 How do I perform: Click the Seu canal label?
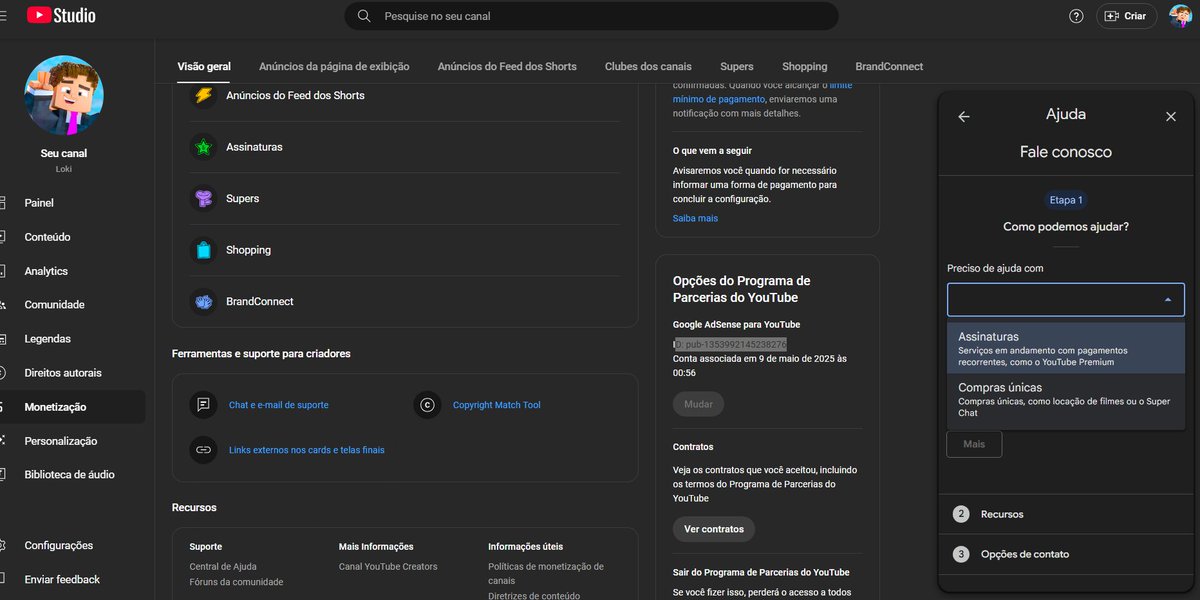click(64, 153)
